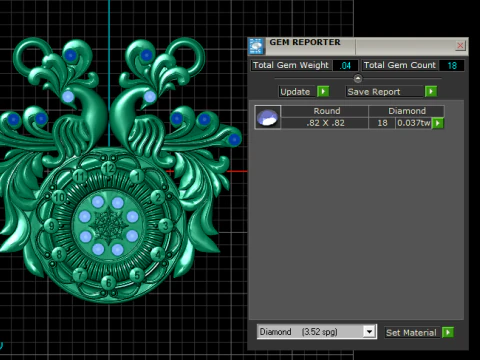Screen dimensions: 480x360
Task: Click the green Save Report arrow
Action: pyautogui.click(x=431, y=91)
